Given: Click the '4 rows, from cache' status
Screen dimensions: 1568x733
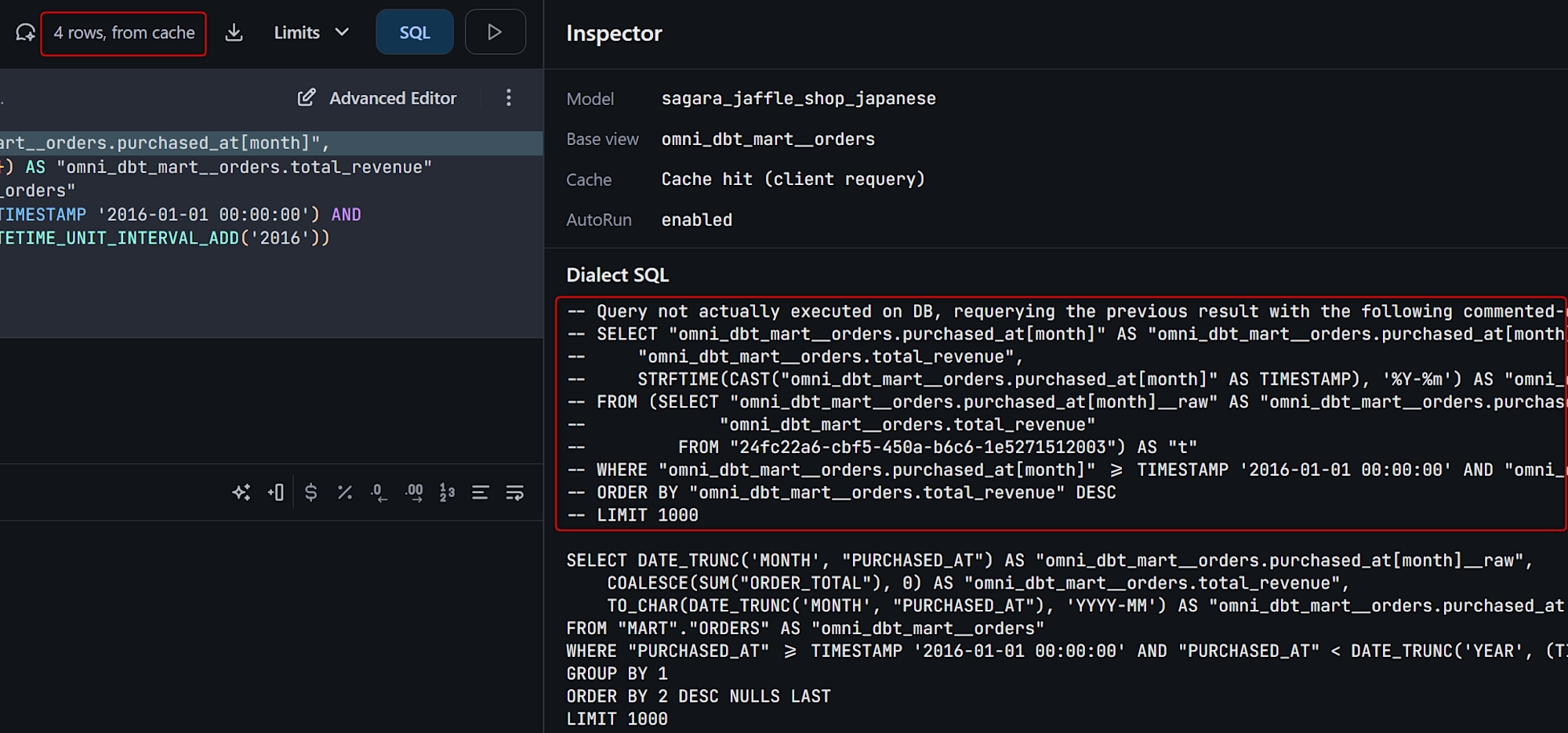Looking at the screenshot, I should [124, 34].
